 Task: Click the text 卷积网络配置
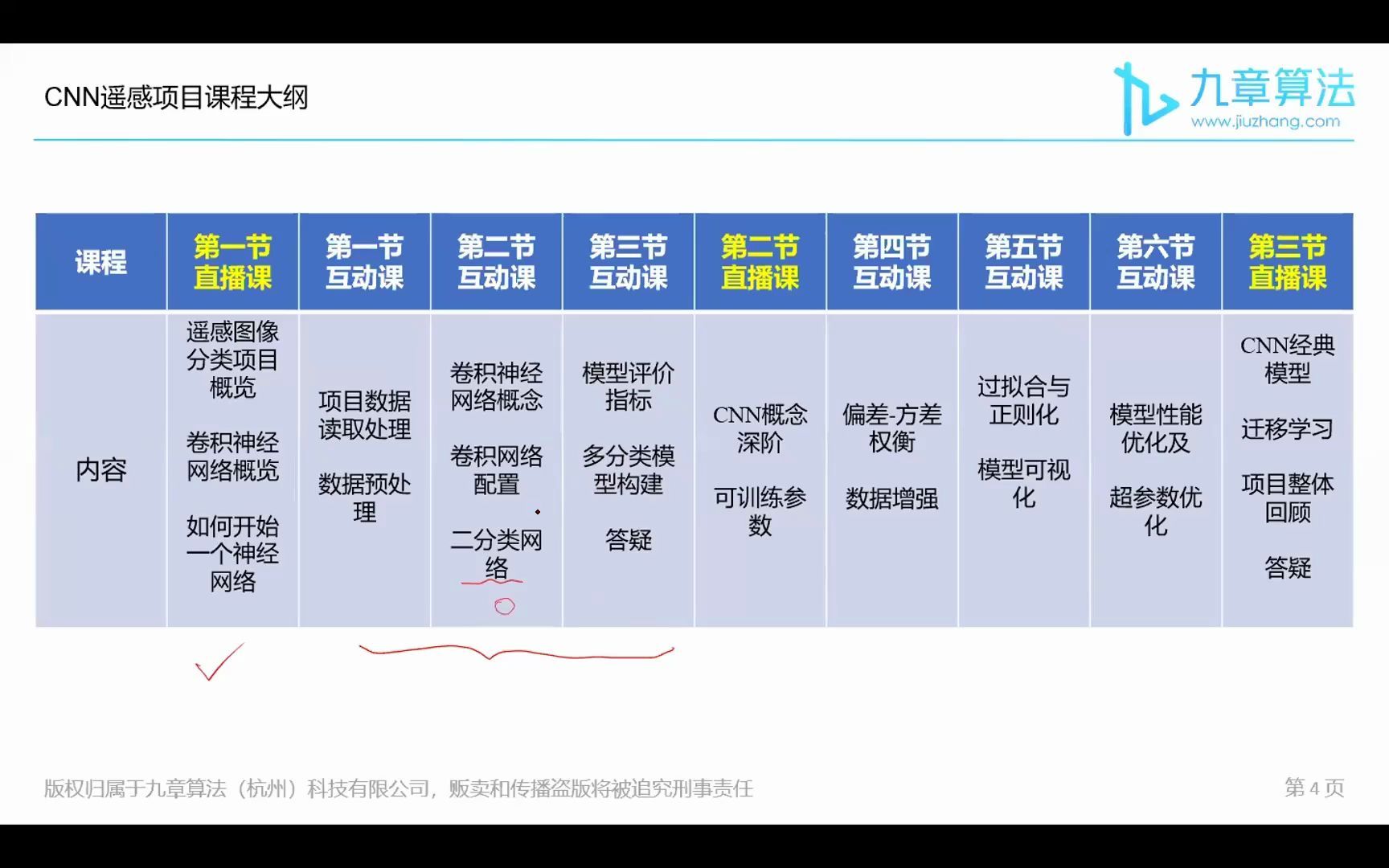click(x=496, y=470)
